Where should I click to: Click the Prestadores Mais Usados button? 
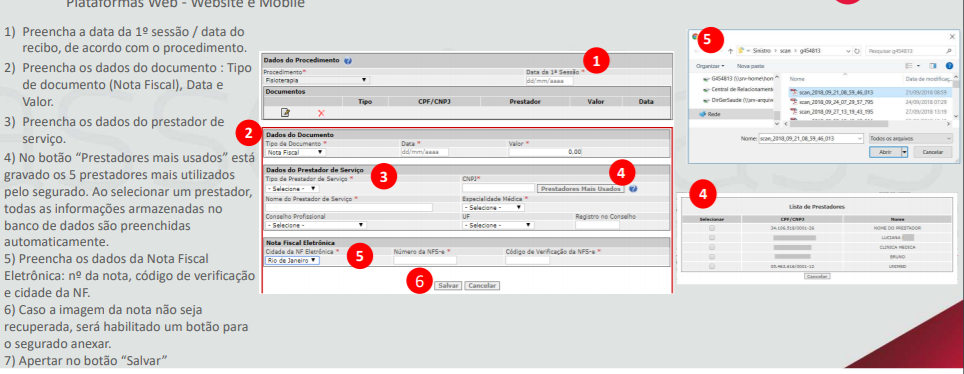581,189
